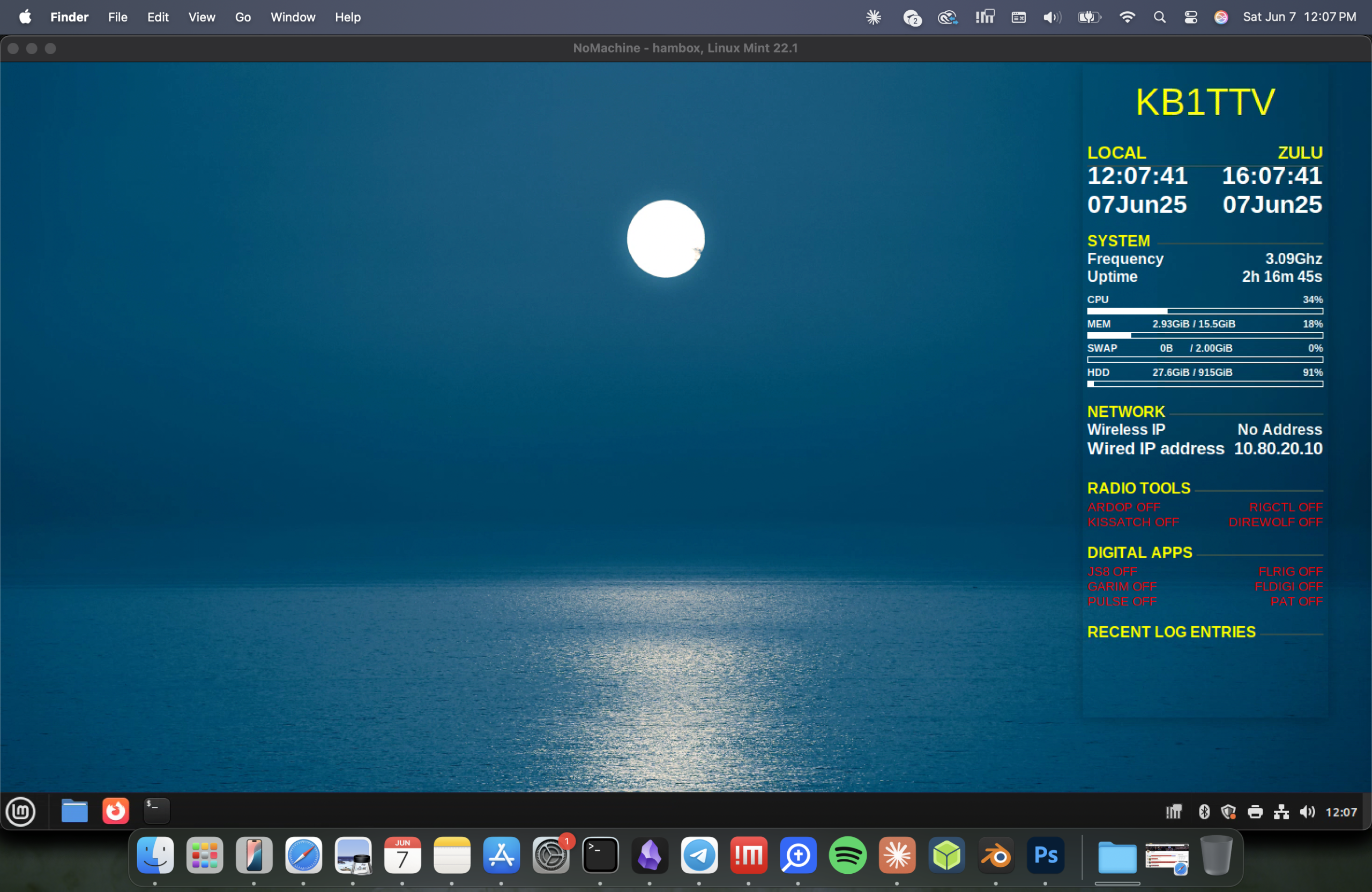
Task: Open the Linux Mint menu button
Action: tap(21, 812)
